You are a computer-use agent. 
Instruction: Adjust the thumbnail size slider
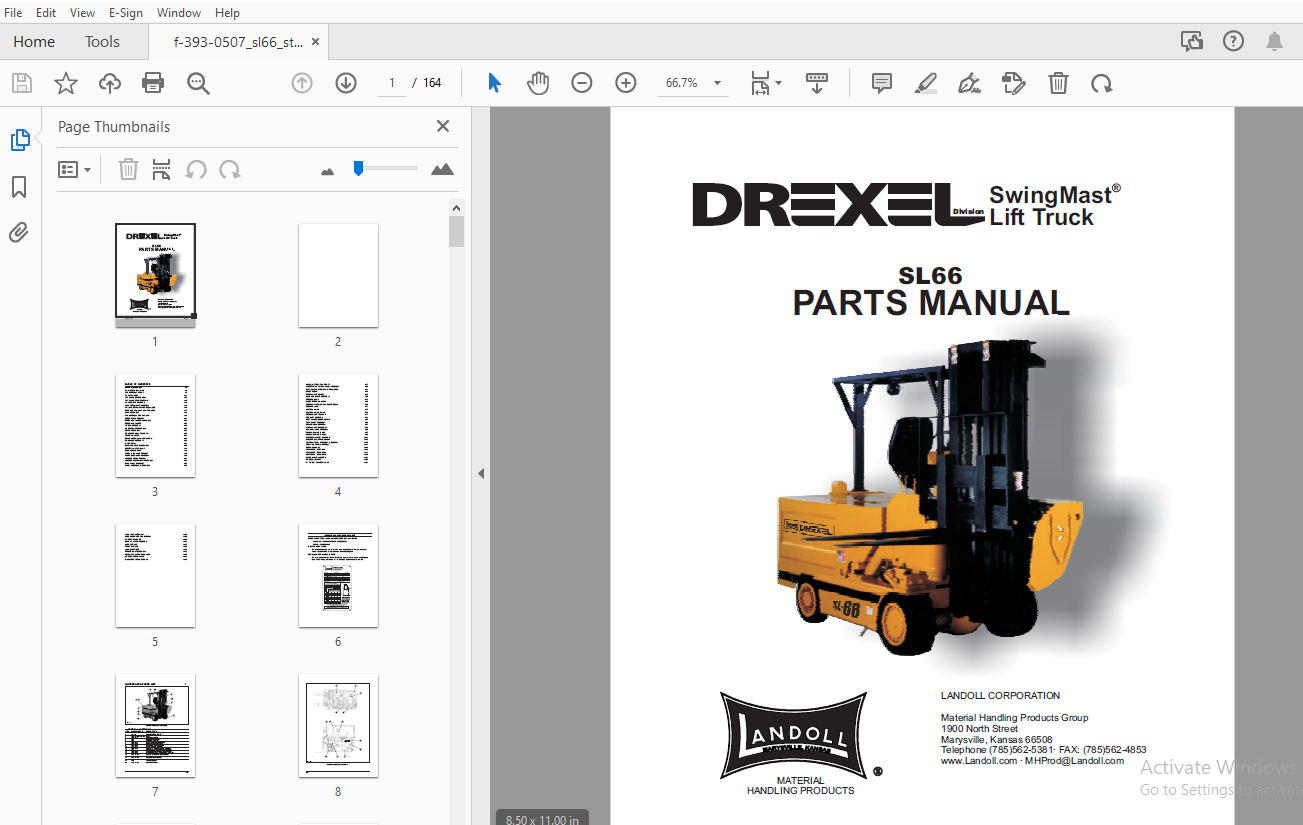click(x=358, y=168)
